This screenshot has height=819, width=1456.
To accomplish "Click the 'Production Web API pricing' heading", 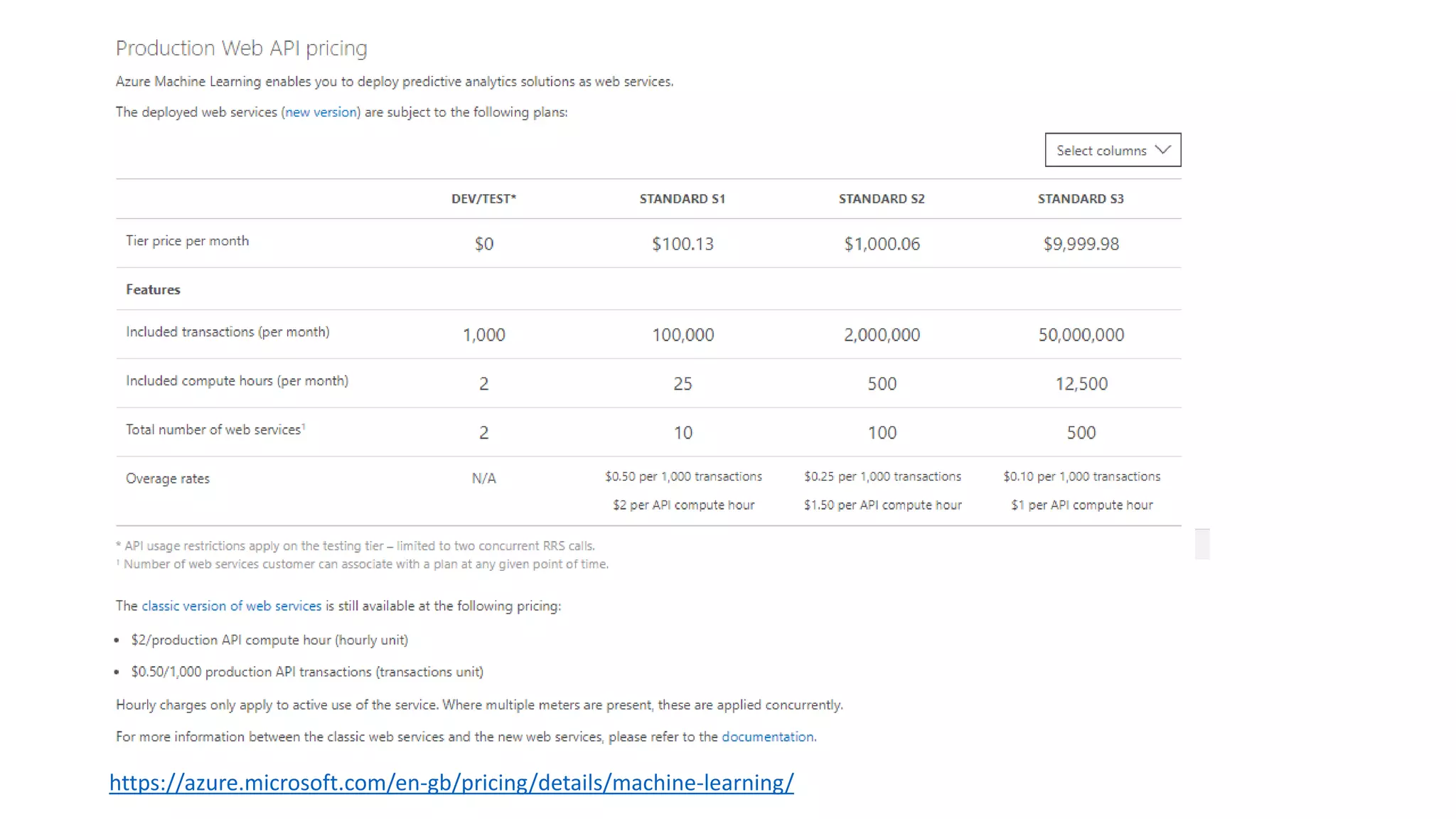I will click(x=242, y=48).
